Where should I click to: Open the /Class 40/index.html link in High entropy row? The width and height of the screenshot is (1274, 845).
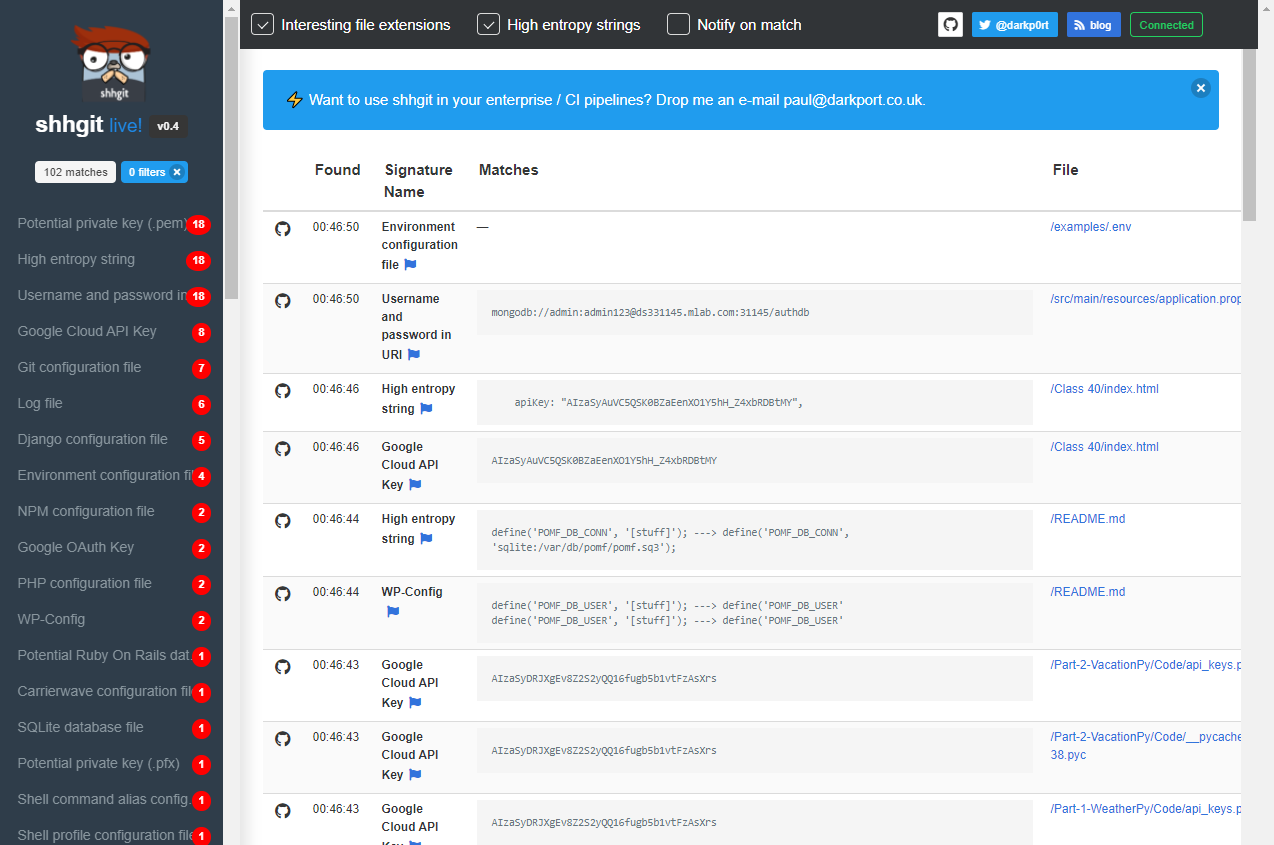[1104, 389]
